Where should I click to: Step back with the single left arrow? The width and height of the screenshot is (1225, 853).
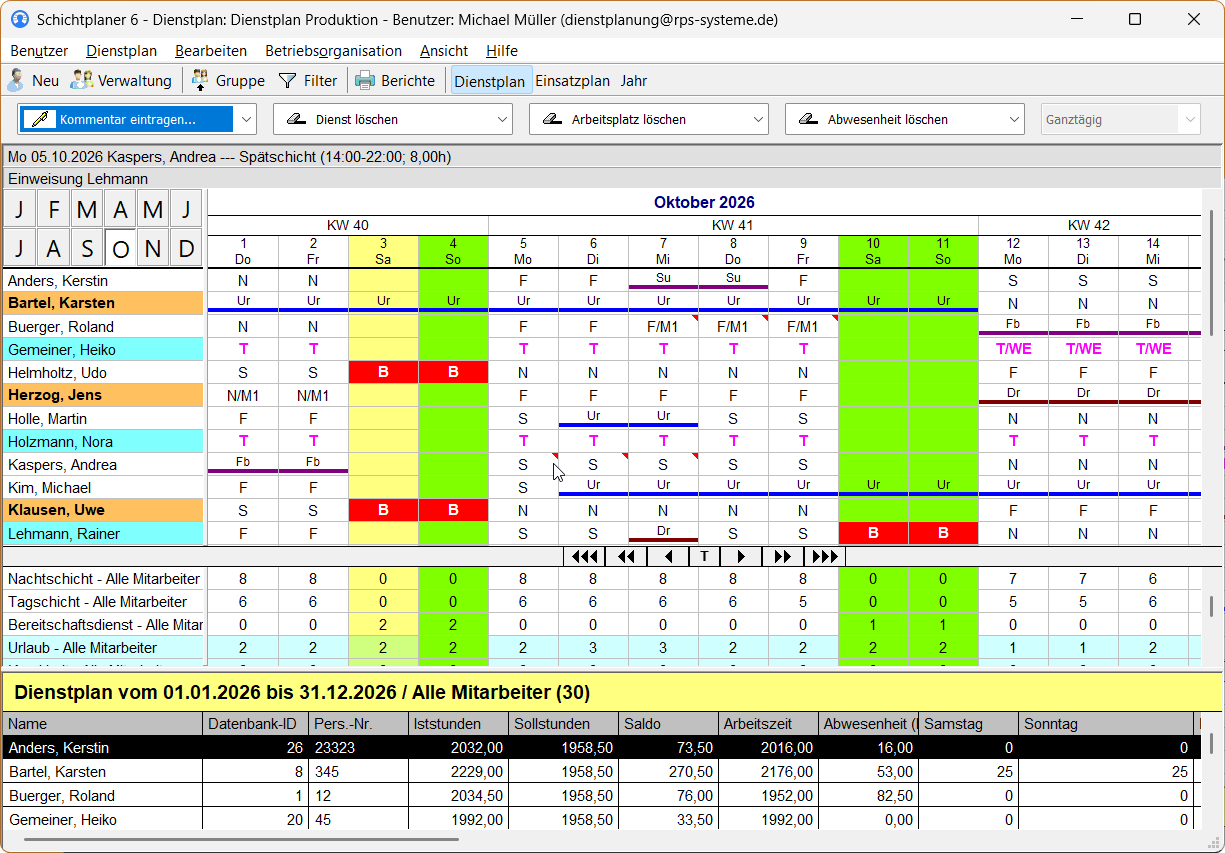pyautogui.click(x=668, y=557)
